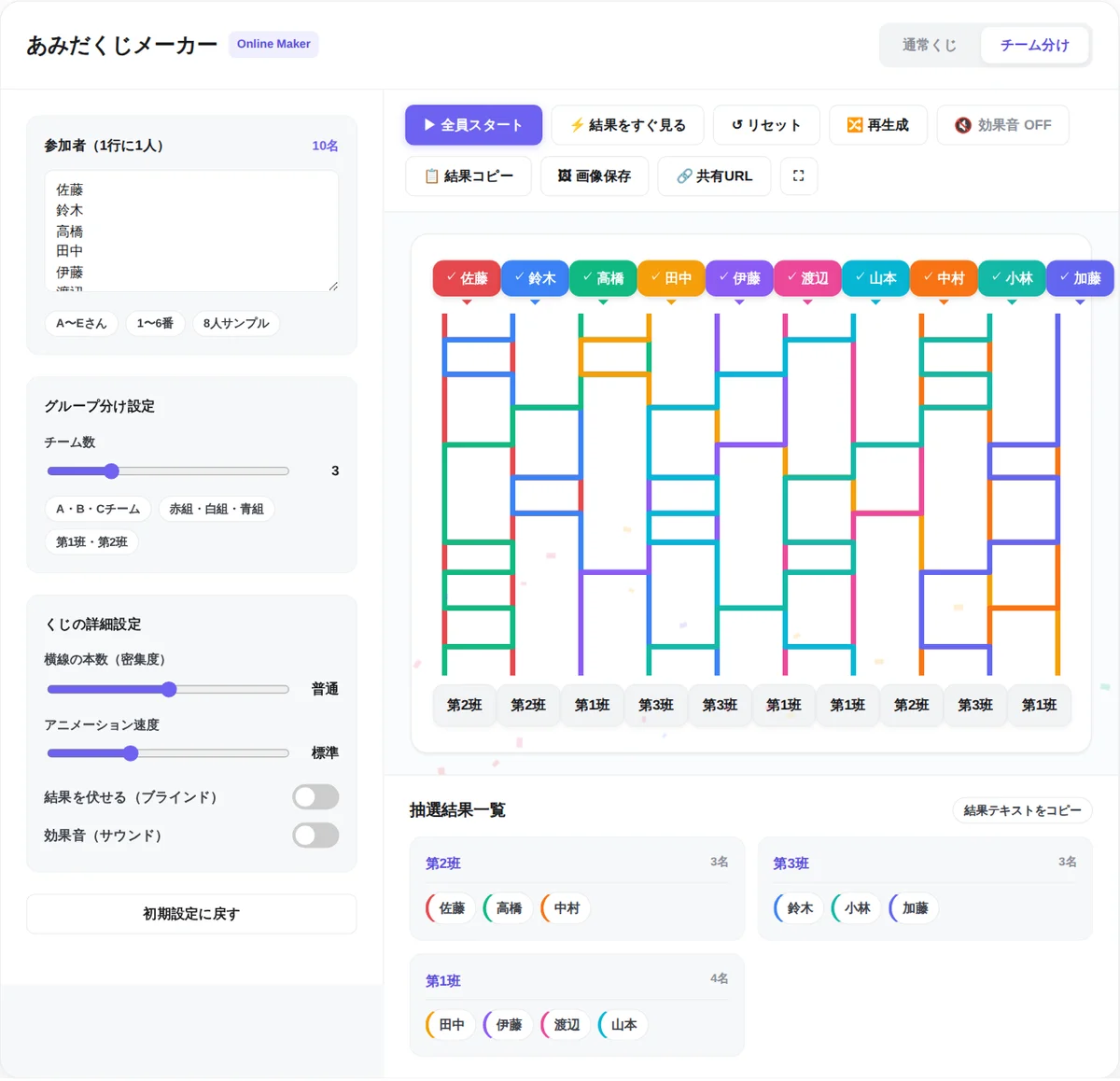The width and height of the screenshot is (1120, 1081).
Task: Choose A・B・Cチーム naming preset
Action: [x=98, y=509]
